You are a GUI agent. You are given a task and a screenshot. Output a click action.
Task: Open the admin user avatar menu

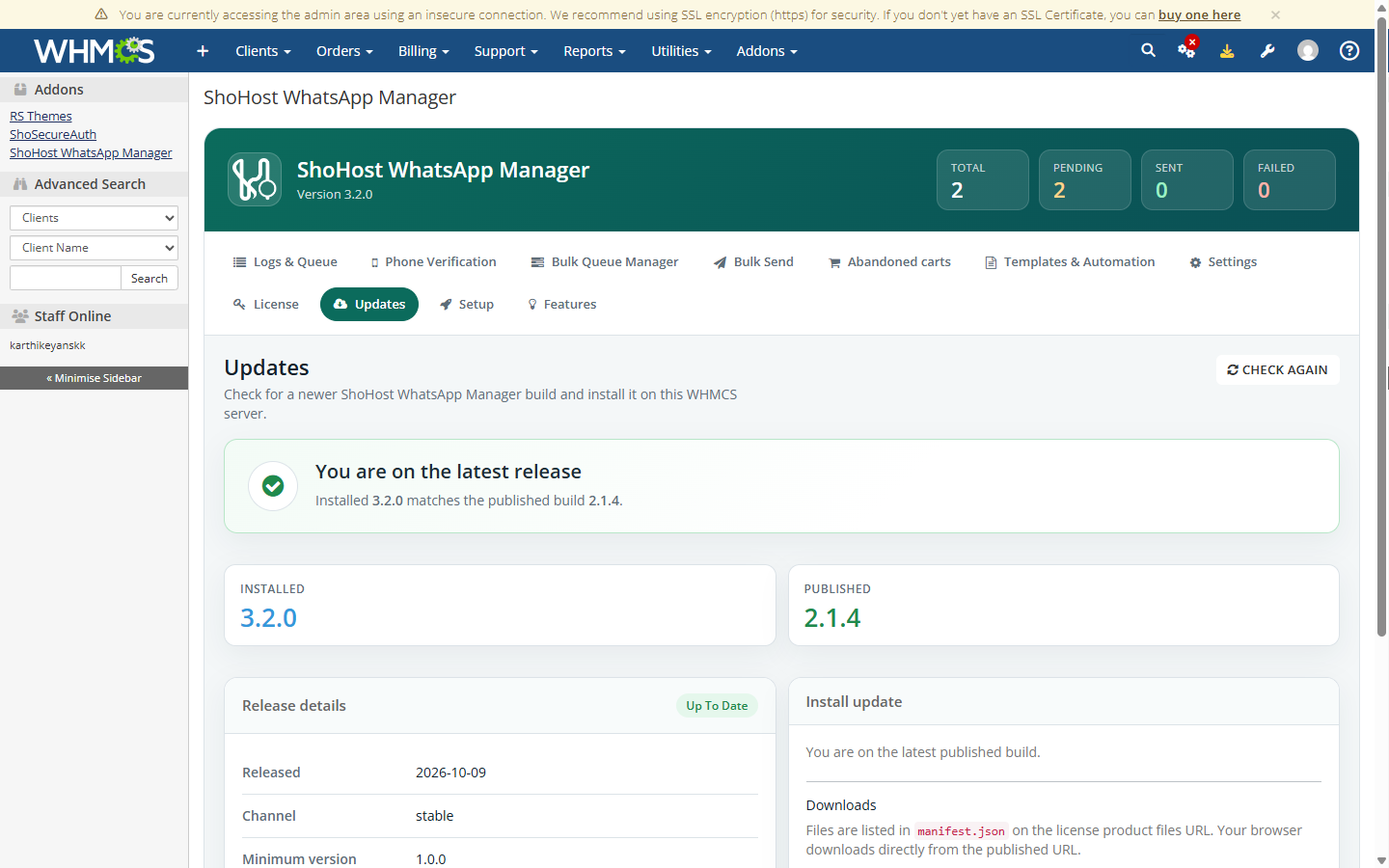(1308, 50)
